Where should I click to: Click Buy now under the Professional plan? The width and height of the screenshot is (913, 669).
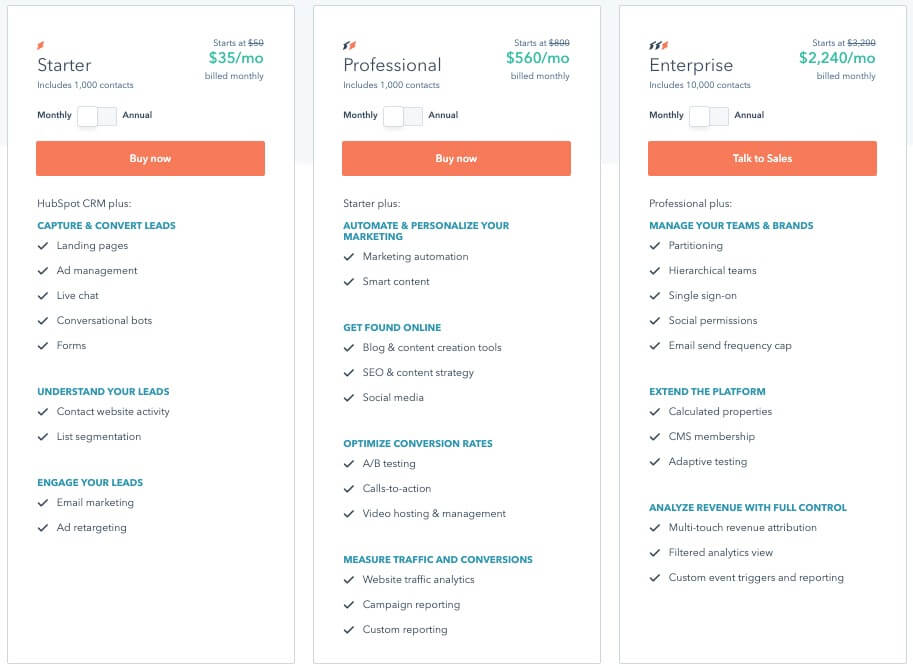pos(456,158)
